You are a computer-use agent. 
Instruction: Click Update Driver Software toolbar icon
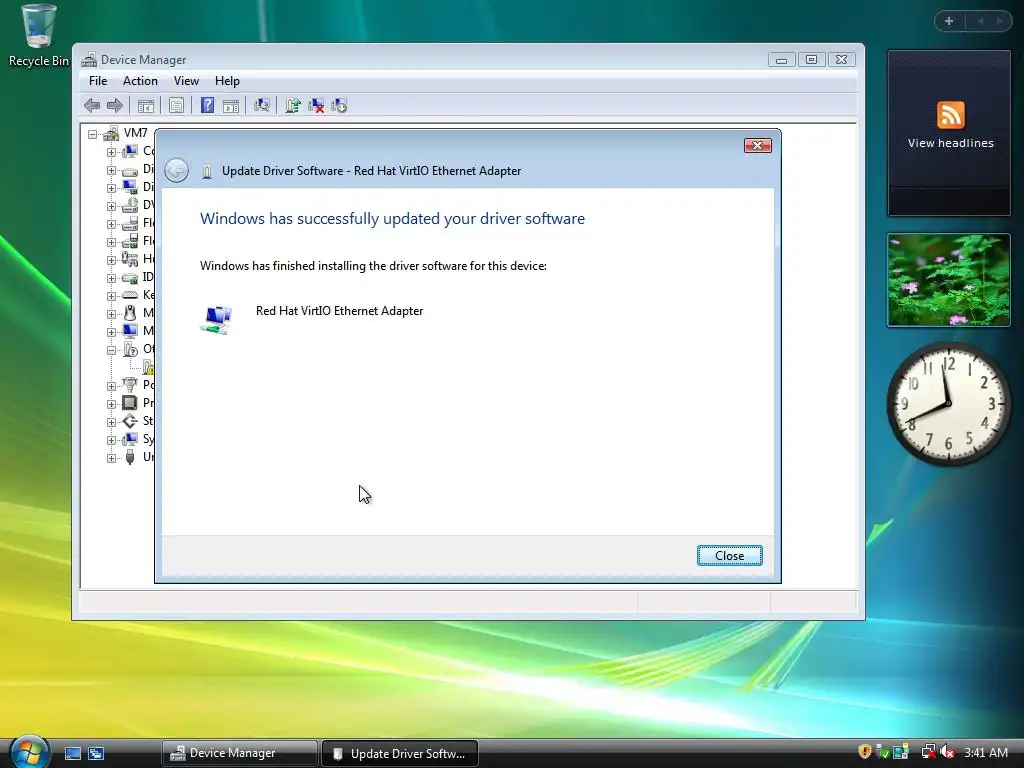click(x=293, y=105)
